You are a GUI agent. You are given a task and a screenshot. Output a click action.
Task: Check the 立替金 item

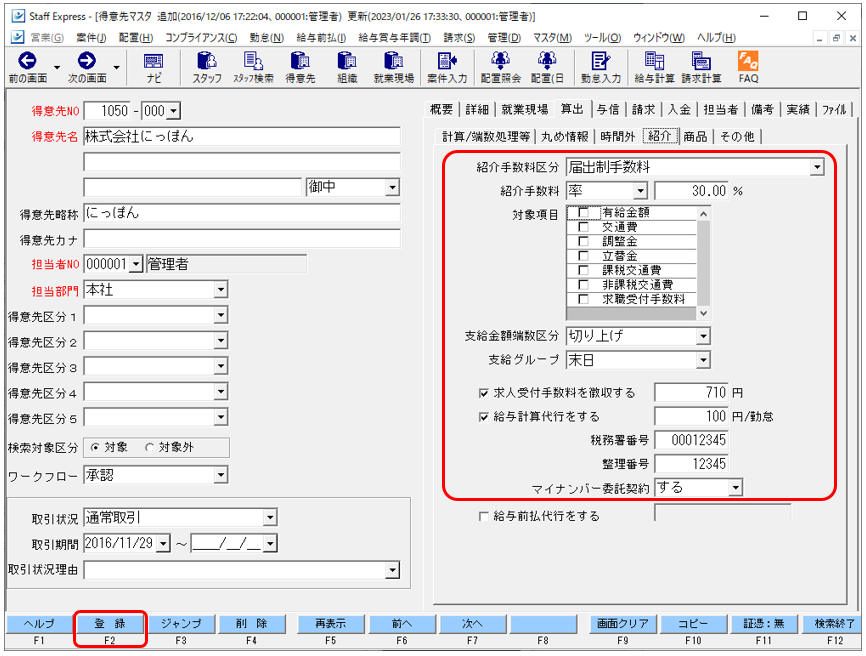click(x=583, y=256)
